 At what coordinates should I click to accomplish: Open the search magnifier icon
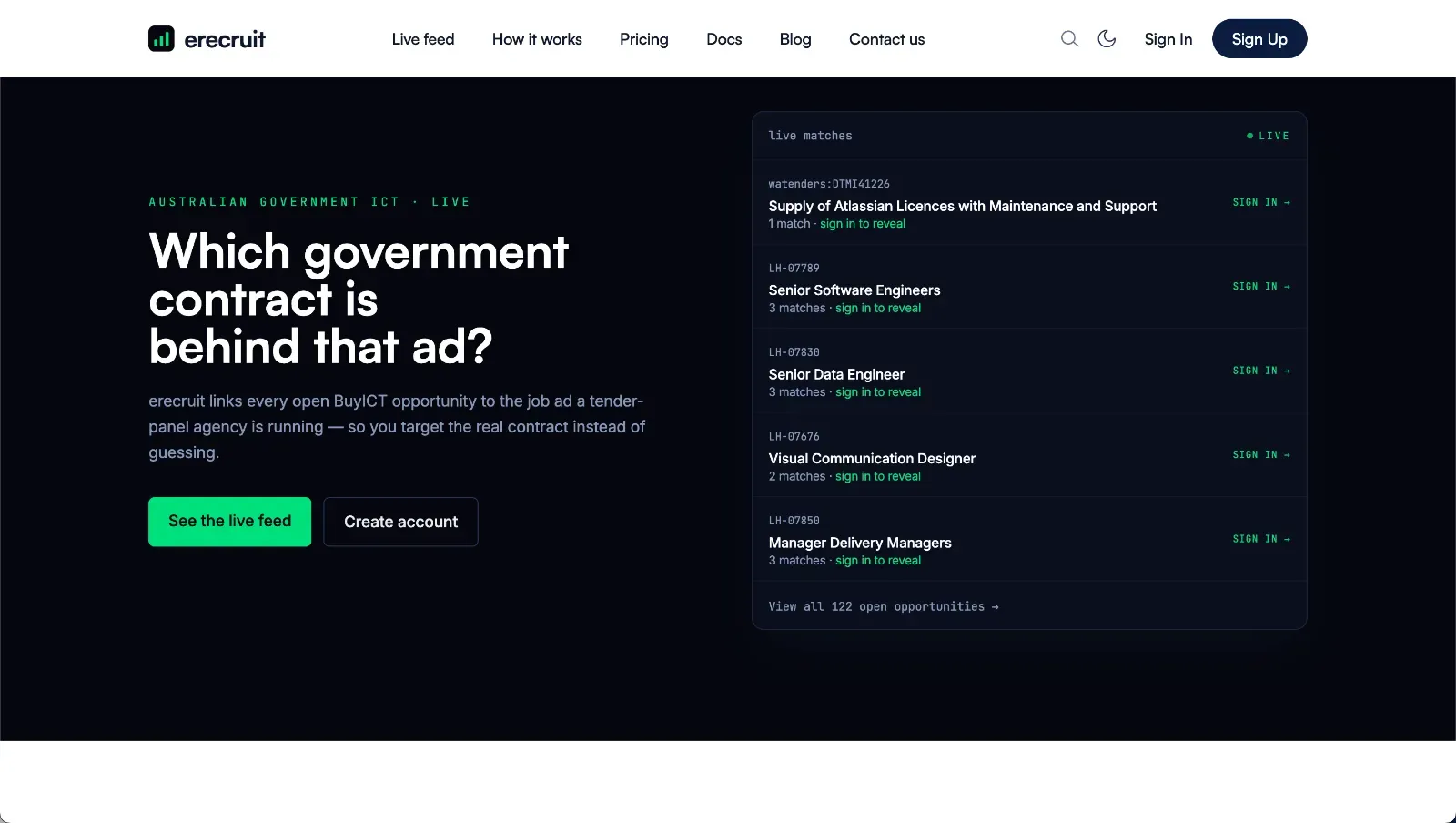click(x=1070, y=38)
